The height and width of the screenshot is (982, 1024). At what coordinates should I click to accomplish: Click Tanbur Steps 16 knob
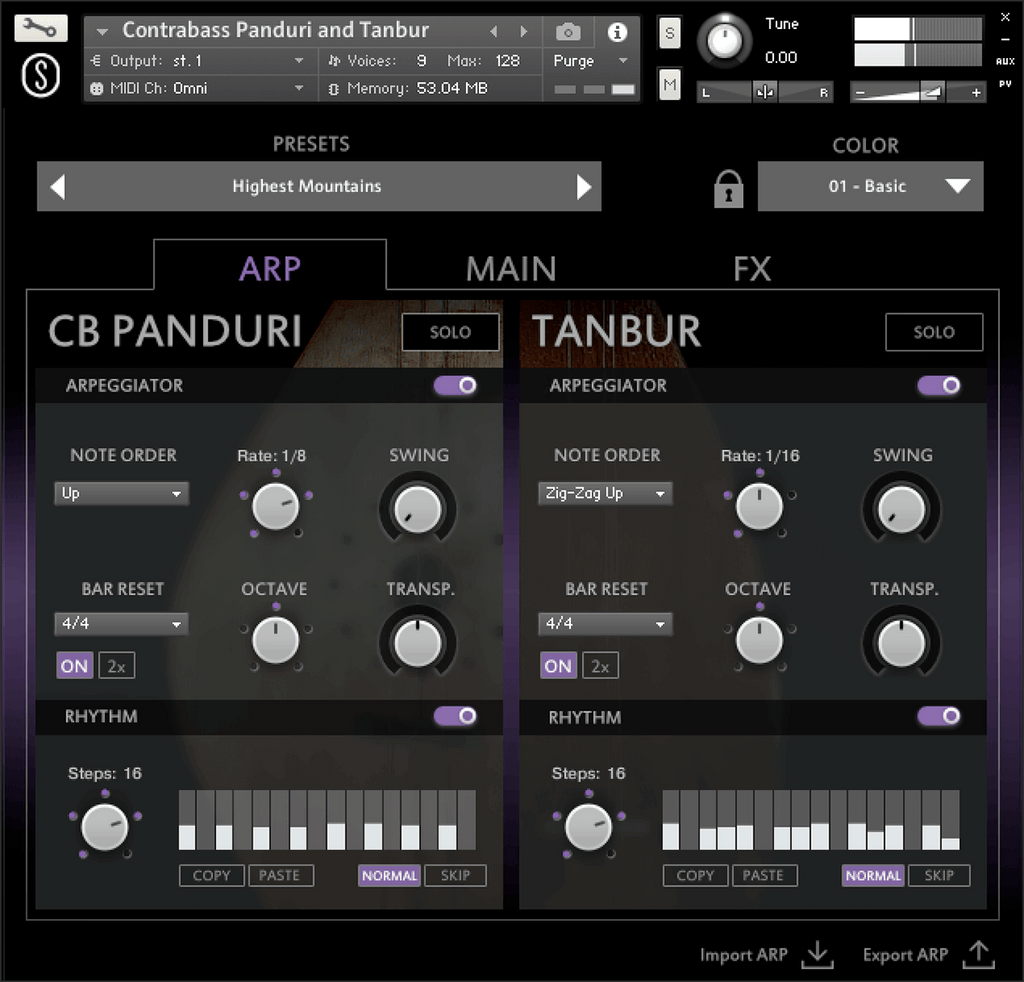point(588,827)
